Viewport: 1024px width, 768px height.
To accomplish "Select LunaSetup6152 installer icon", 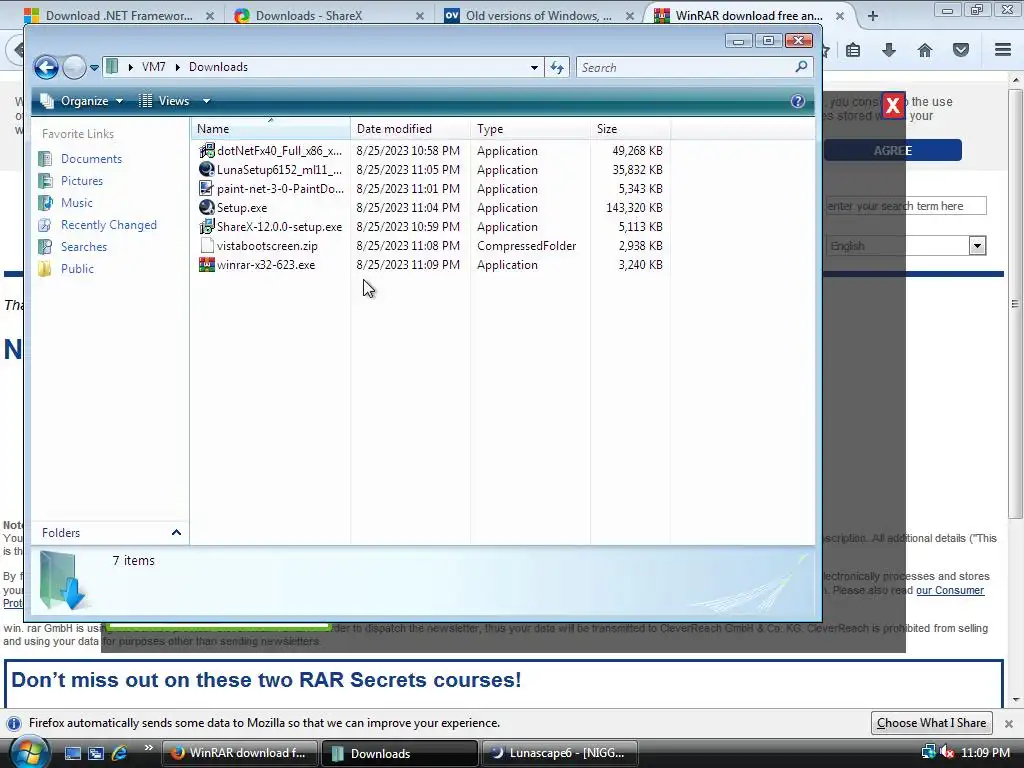I will 206,170.
